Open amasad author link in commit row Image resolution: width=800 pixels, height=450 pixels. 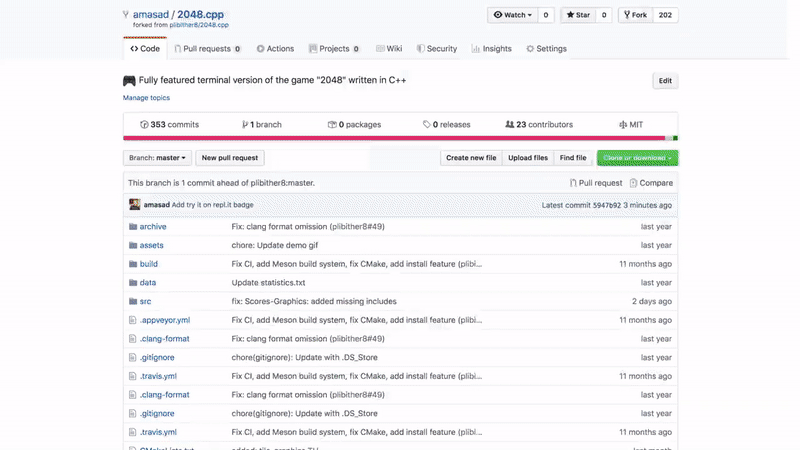[157, 205]
